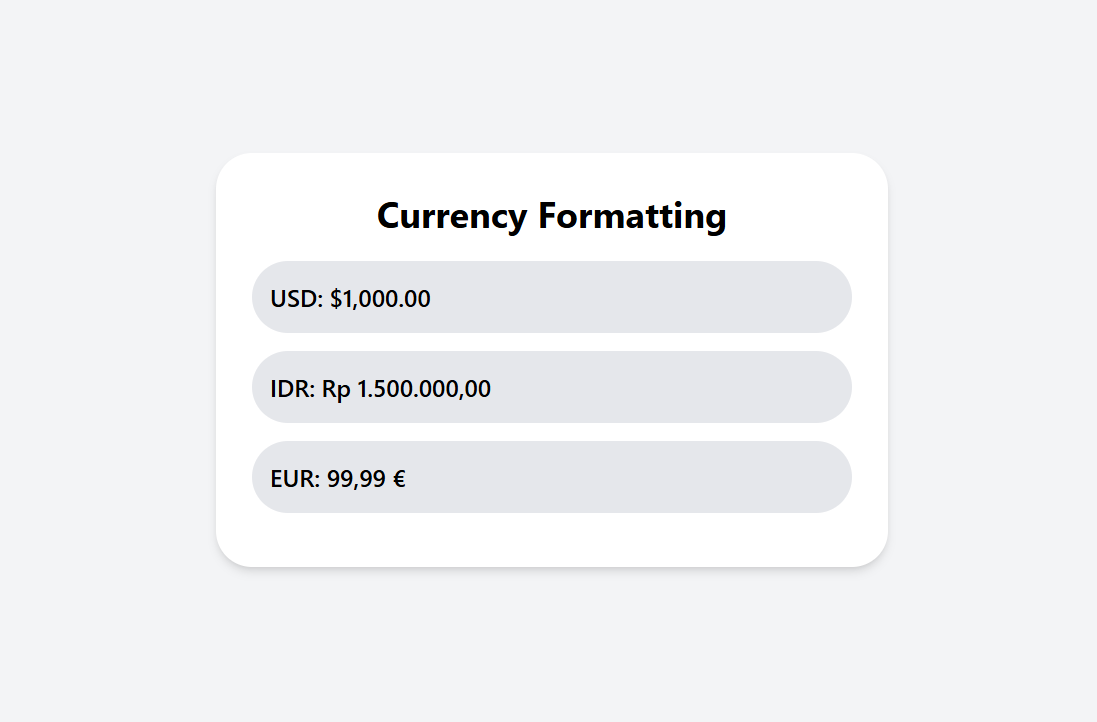Select the EUR currency row
This screenshot has width=1097, height=722.
tap(551, 477)
